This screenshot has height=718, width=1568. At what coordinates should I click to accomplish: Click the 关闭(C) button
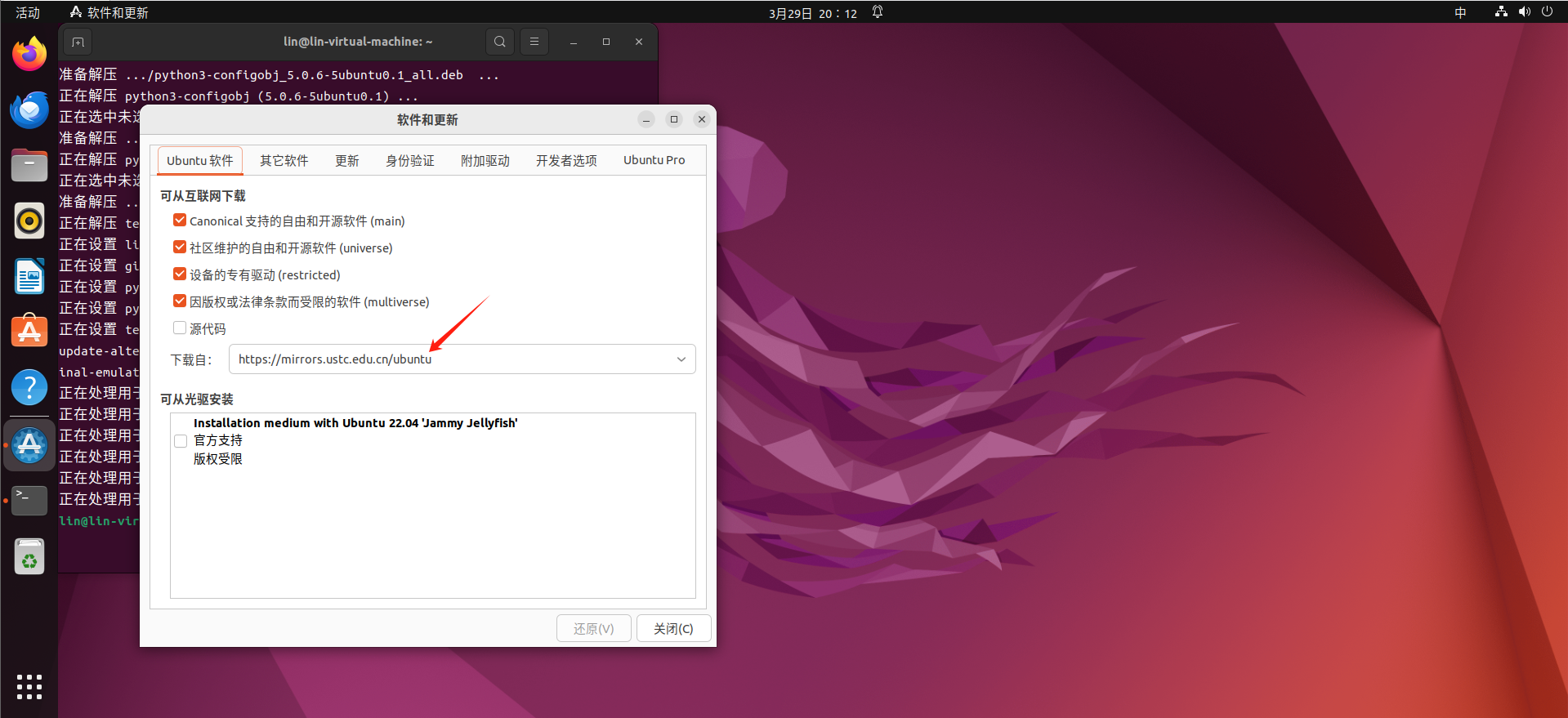(674, 628)
